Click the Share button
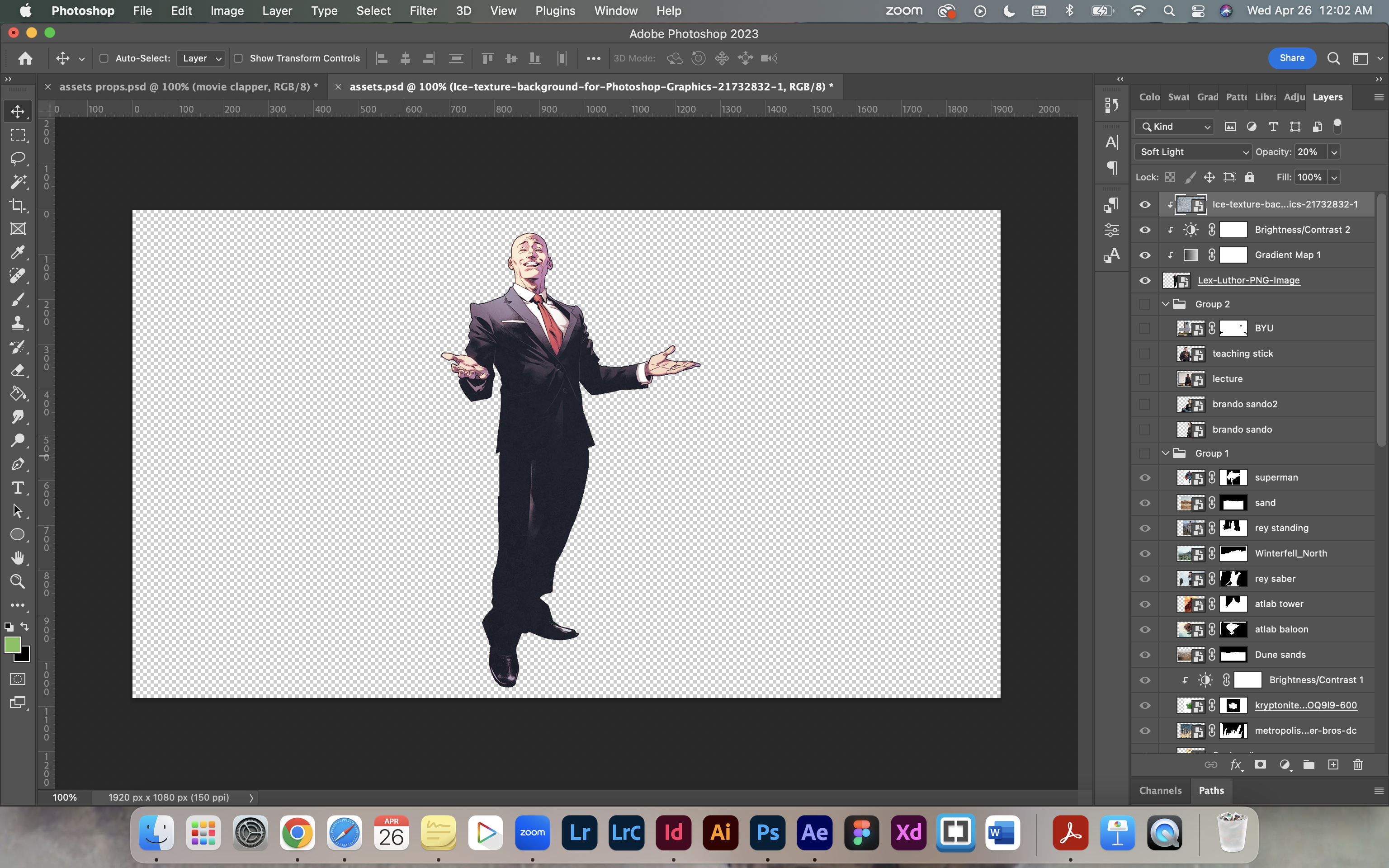The image size is (1389, 868). coord(1291,58)
